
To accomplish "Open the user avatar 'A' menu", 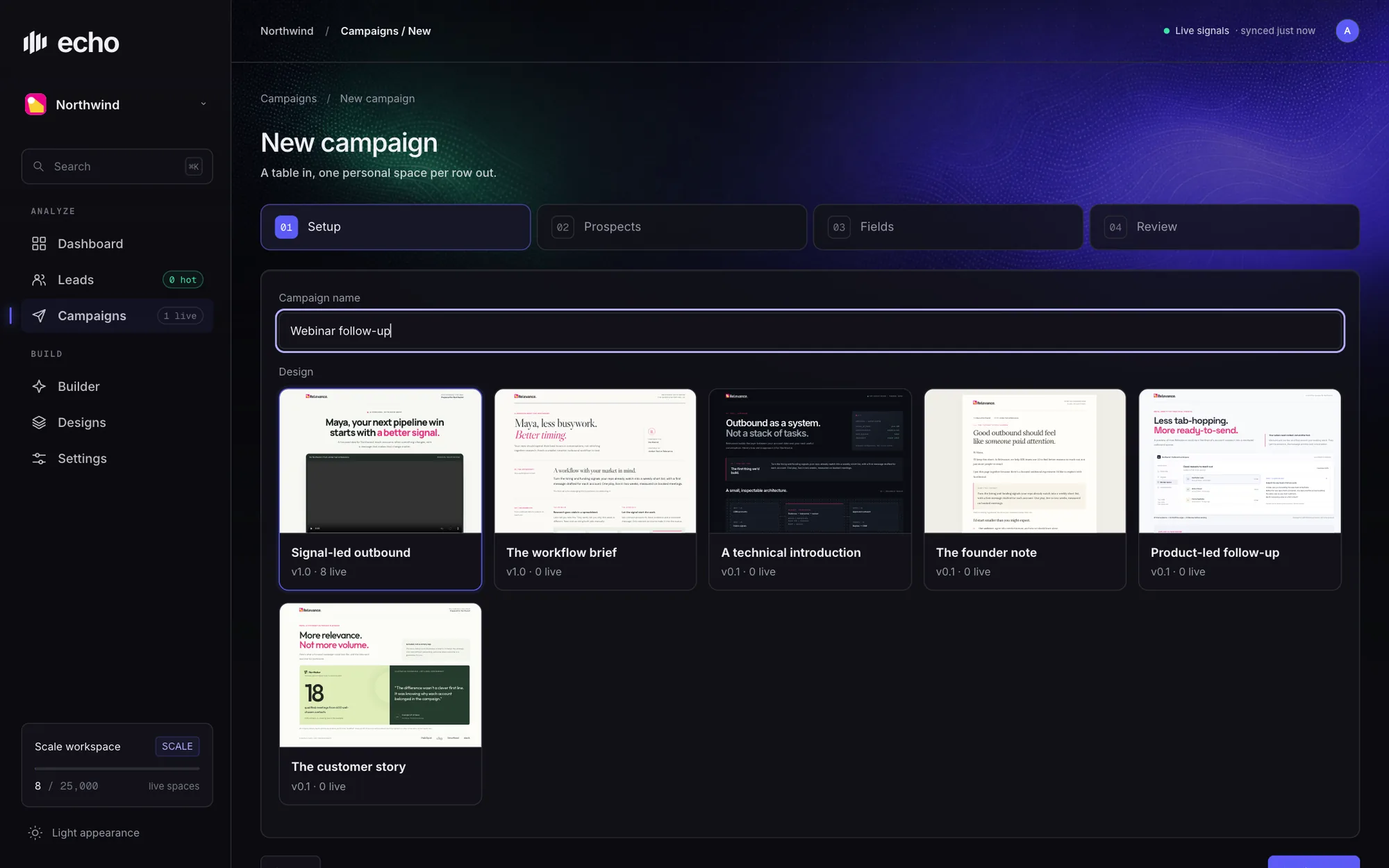I will pyautogui.click(x=1347, y=31).
